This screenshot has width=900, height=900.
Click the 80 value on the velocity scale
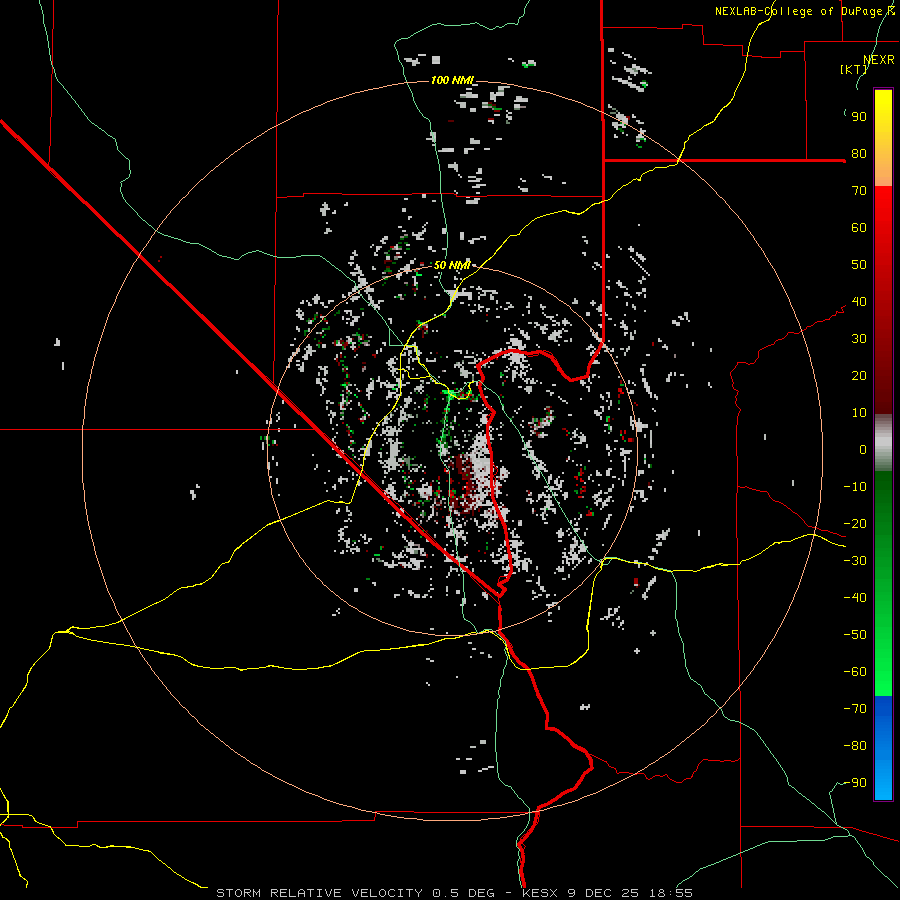(859, 154)
